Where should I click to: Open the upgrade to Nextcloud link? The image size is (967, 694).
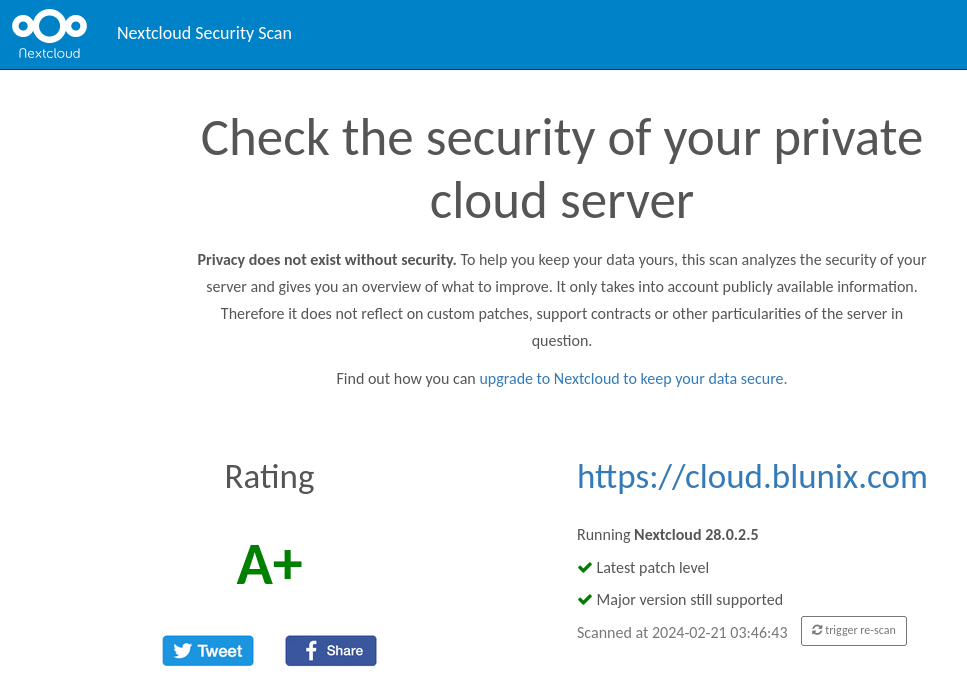click(631, 378)
